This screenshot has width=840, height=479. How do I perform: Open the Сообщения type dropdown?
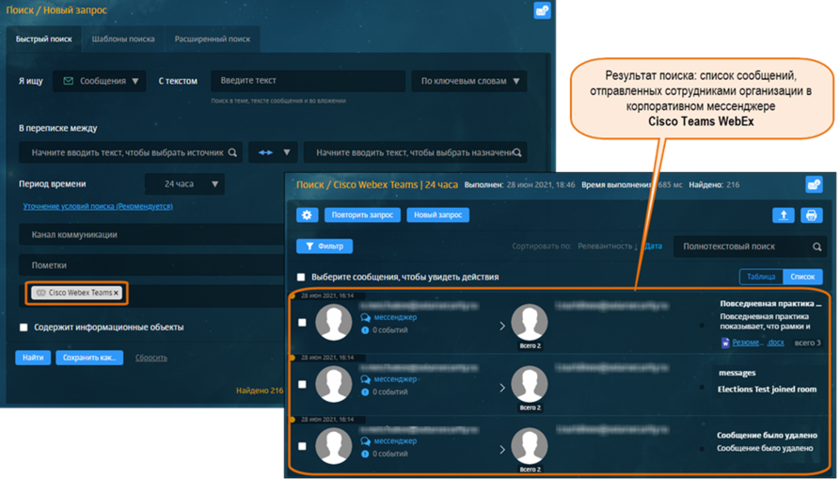100,81
